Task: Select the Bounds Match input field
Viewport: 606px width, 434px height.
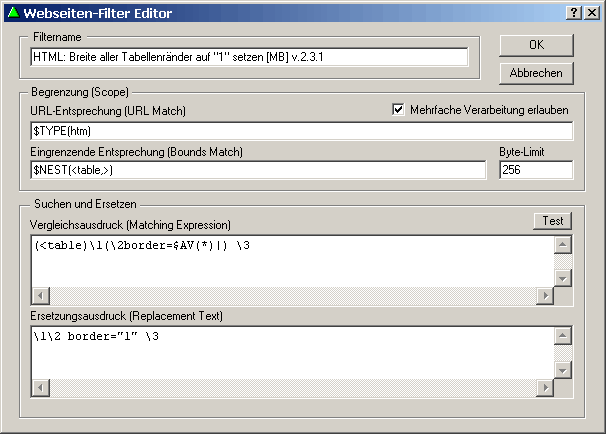Action: (x=257, y=170)
